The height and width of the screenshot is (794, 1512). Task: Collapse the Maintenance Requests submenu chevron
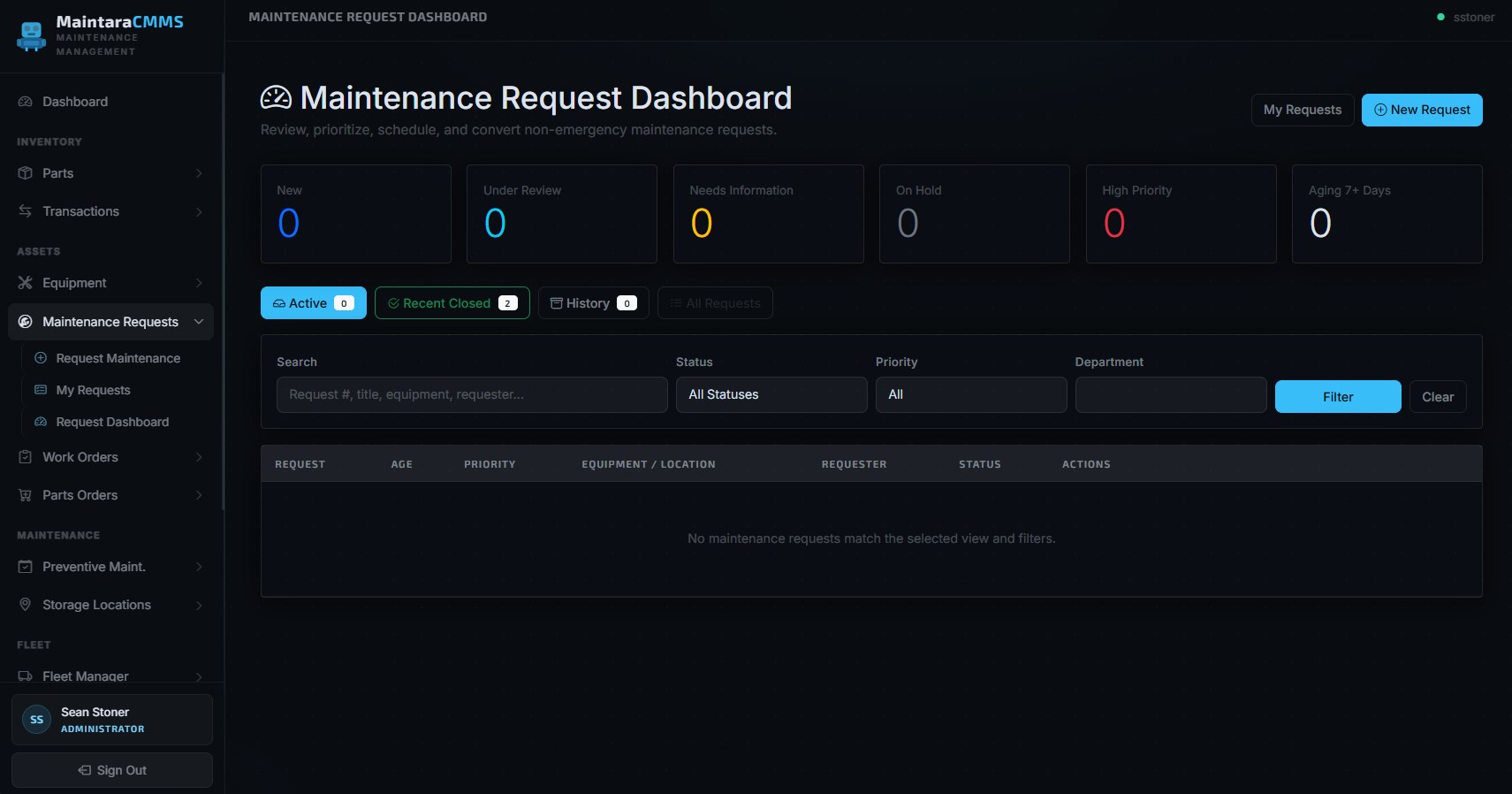coord(199,322)
